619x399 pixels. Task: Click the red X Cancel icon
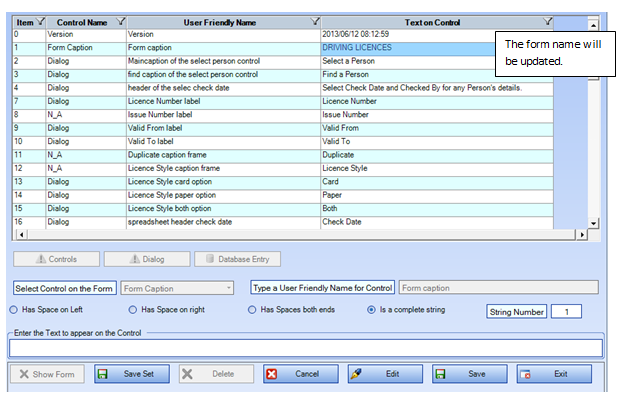[272, 374]
